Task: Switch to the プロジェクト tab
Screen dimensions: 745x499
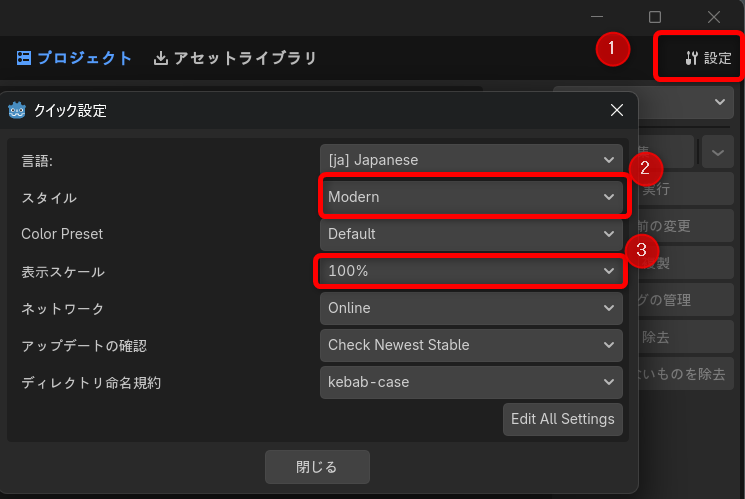Action: 75,58
